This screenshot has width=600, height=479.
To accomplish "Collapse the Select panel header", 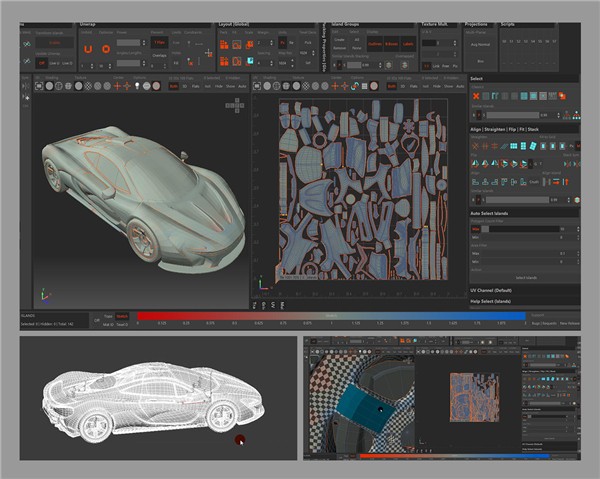I will [524, 79].
